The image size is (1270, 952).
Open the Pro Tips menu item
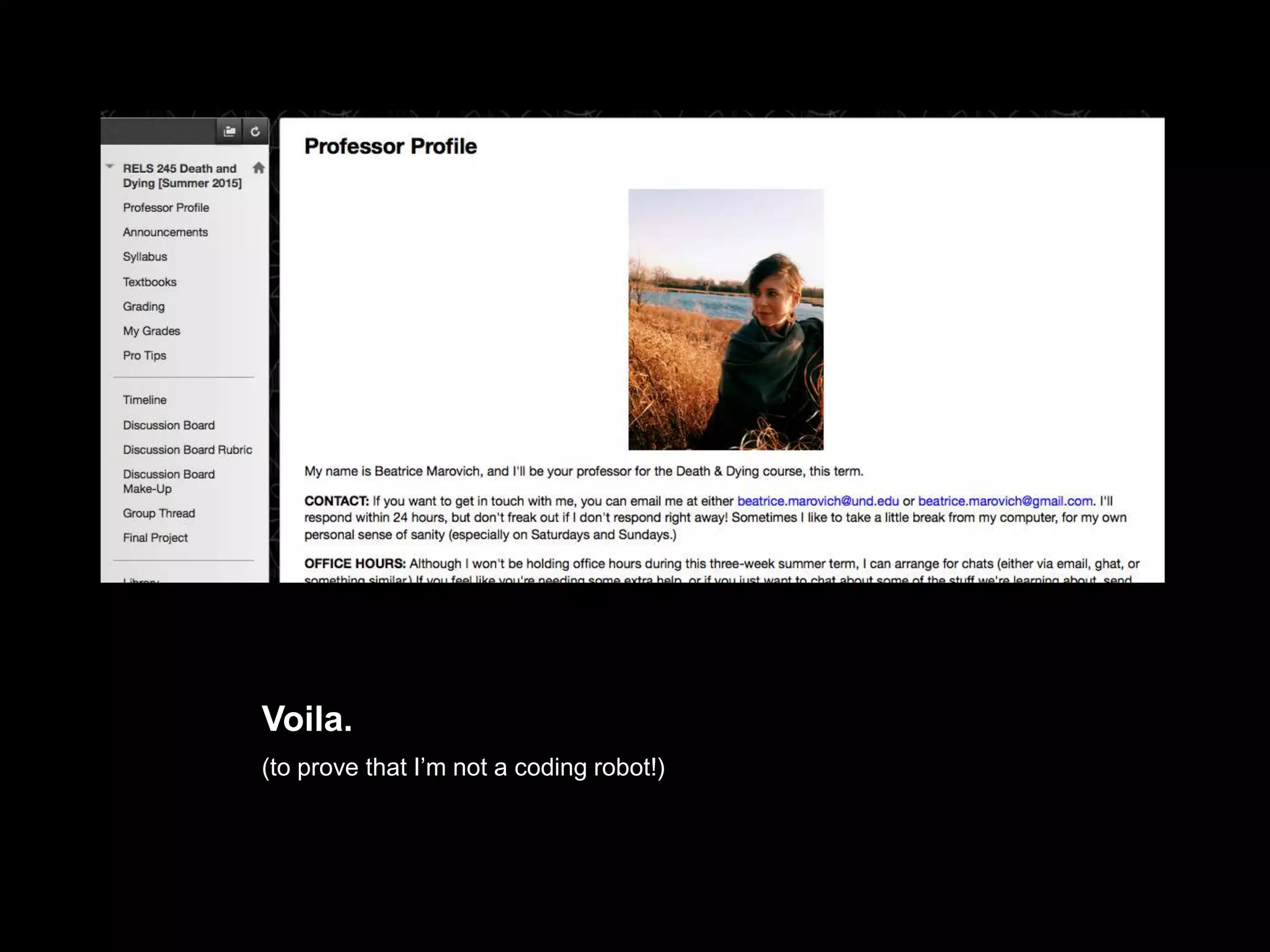point(144,356)
